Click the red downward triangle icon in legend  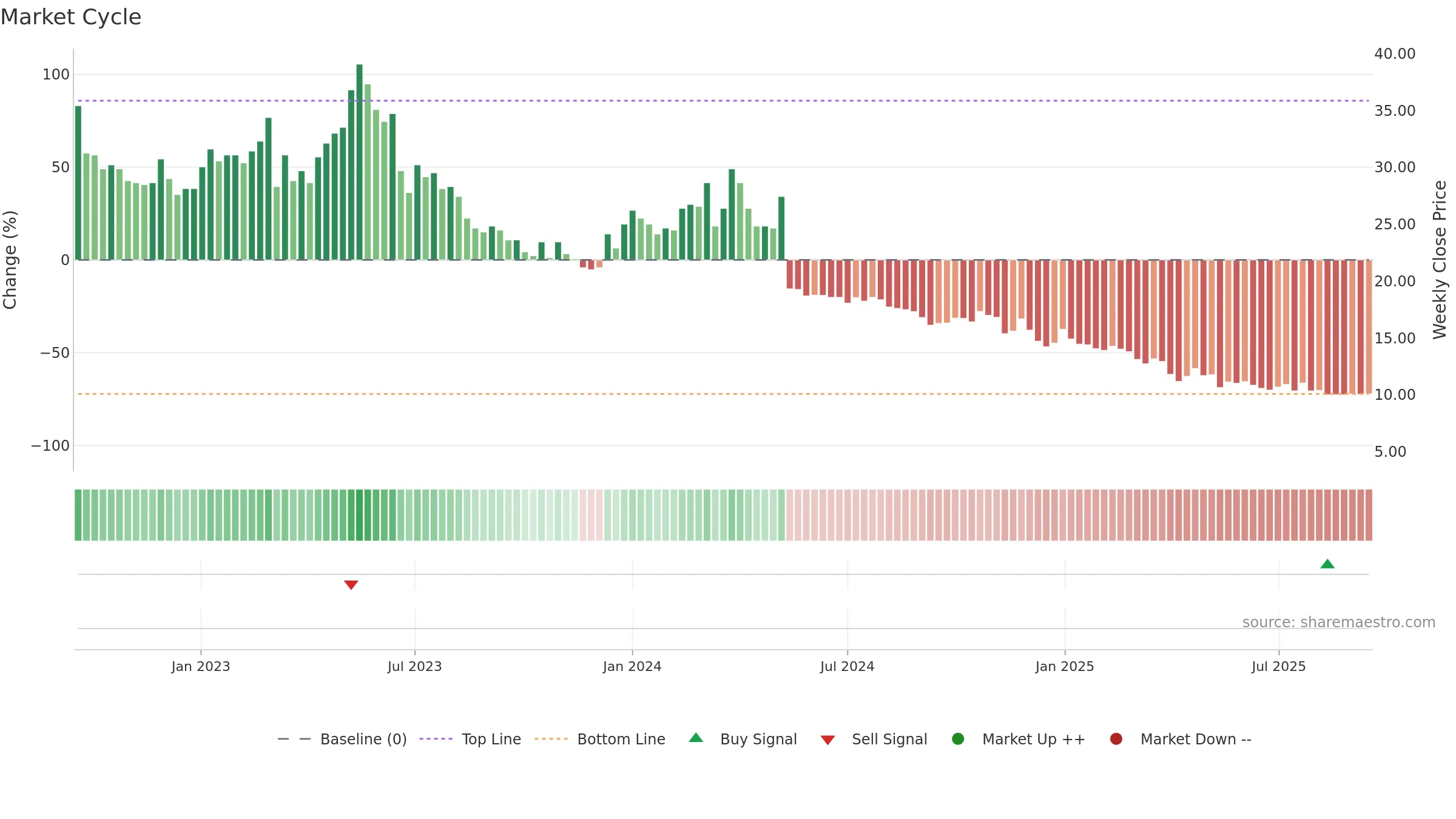coord(827,740)
